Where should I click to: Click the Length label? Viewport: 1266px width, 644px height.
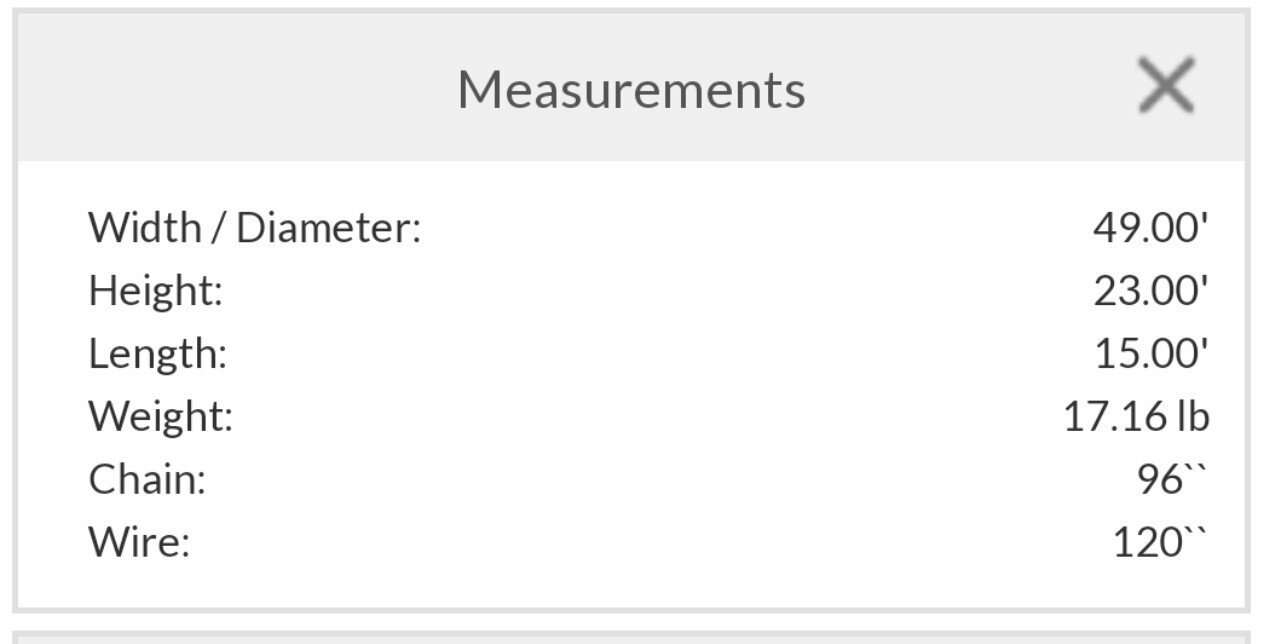[157, 353]
